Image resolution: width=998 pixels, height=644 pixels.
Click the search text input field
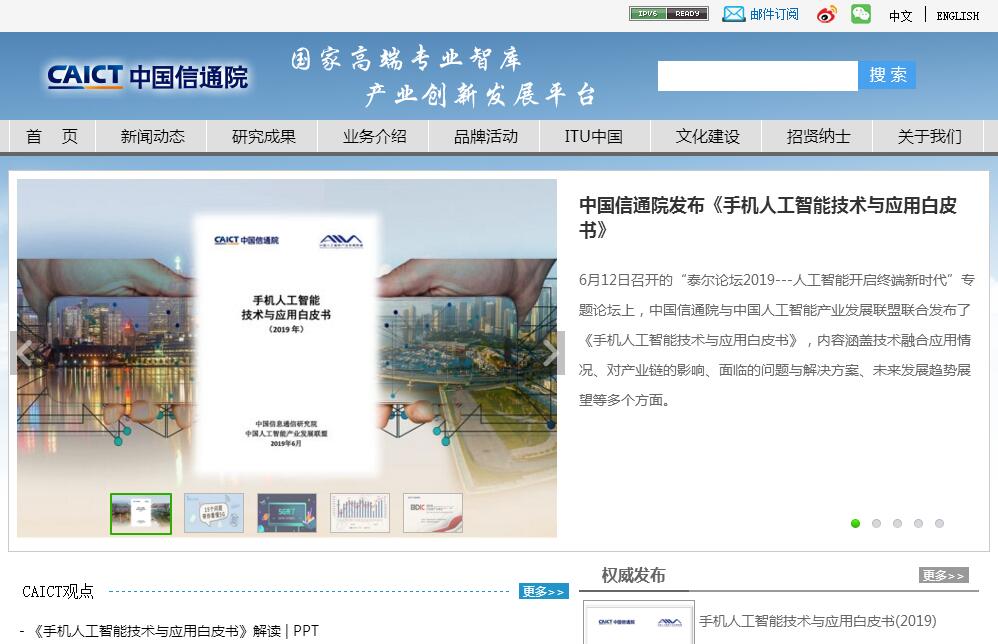click(757, 76)
